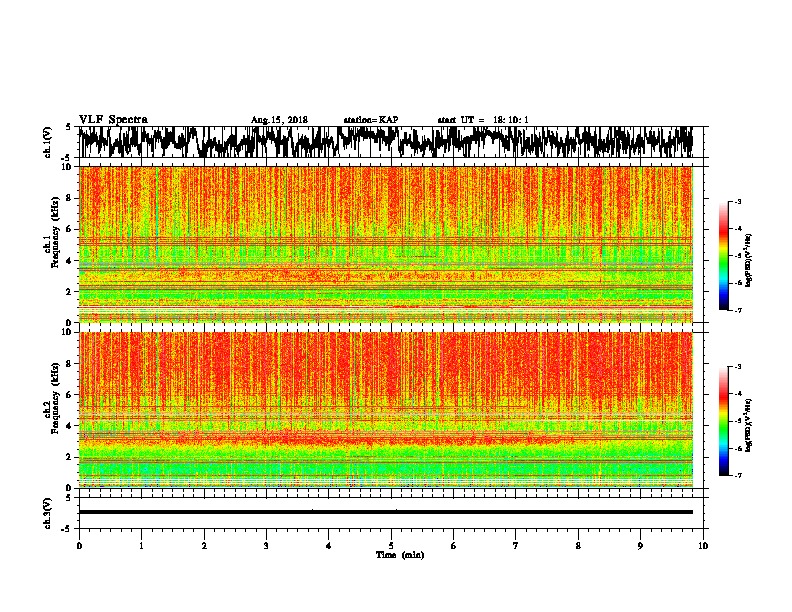The width and height of the screenshot is (792, 612).
Task: Click the ch.2 spectrogram color bar
Action: [x=724, y=421]
